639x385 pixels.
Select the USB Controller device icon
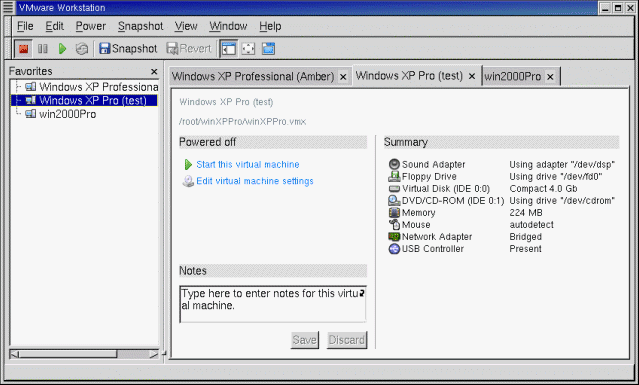[394, 249]
